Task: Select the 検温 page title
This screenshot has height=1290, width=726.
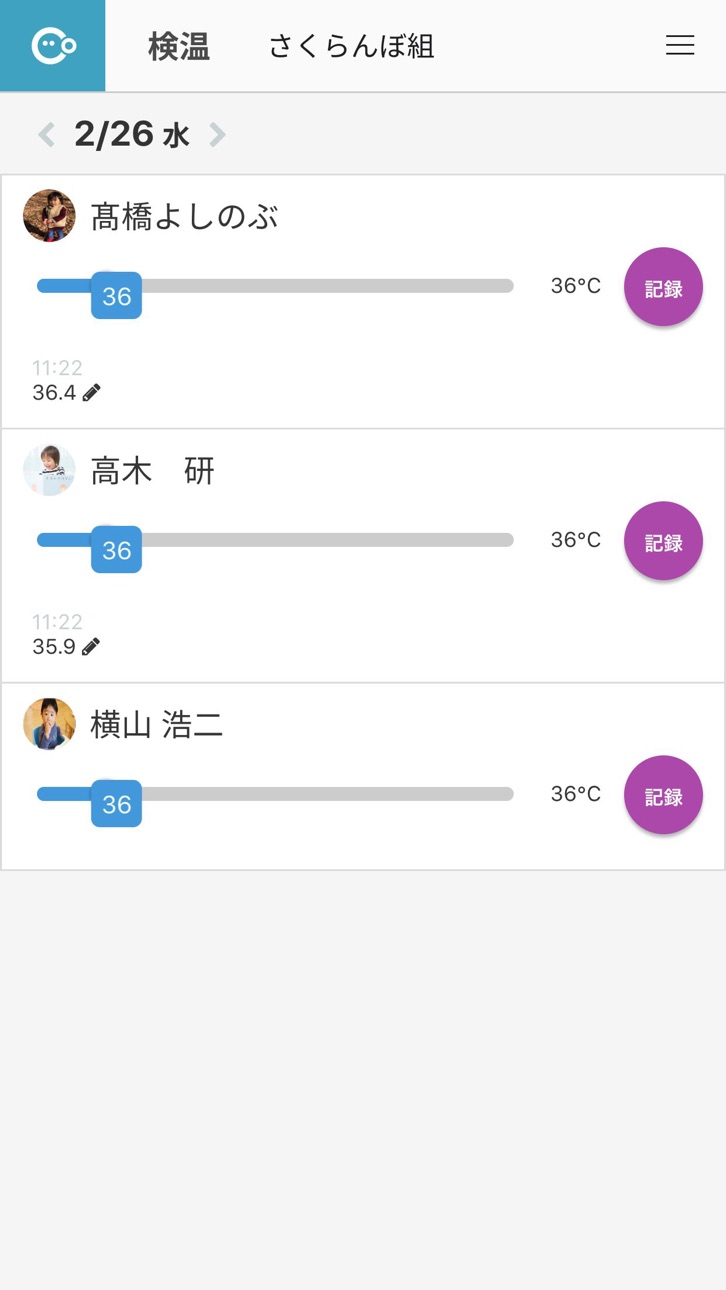Action: click(x=179, y=47)
